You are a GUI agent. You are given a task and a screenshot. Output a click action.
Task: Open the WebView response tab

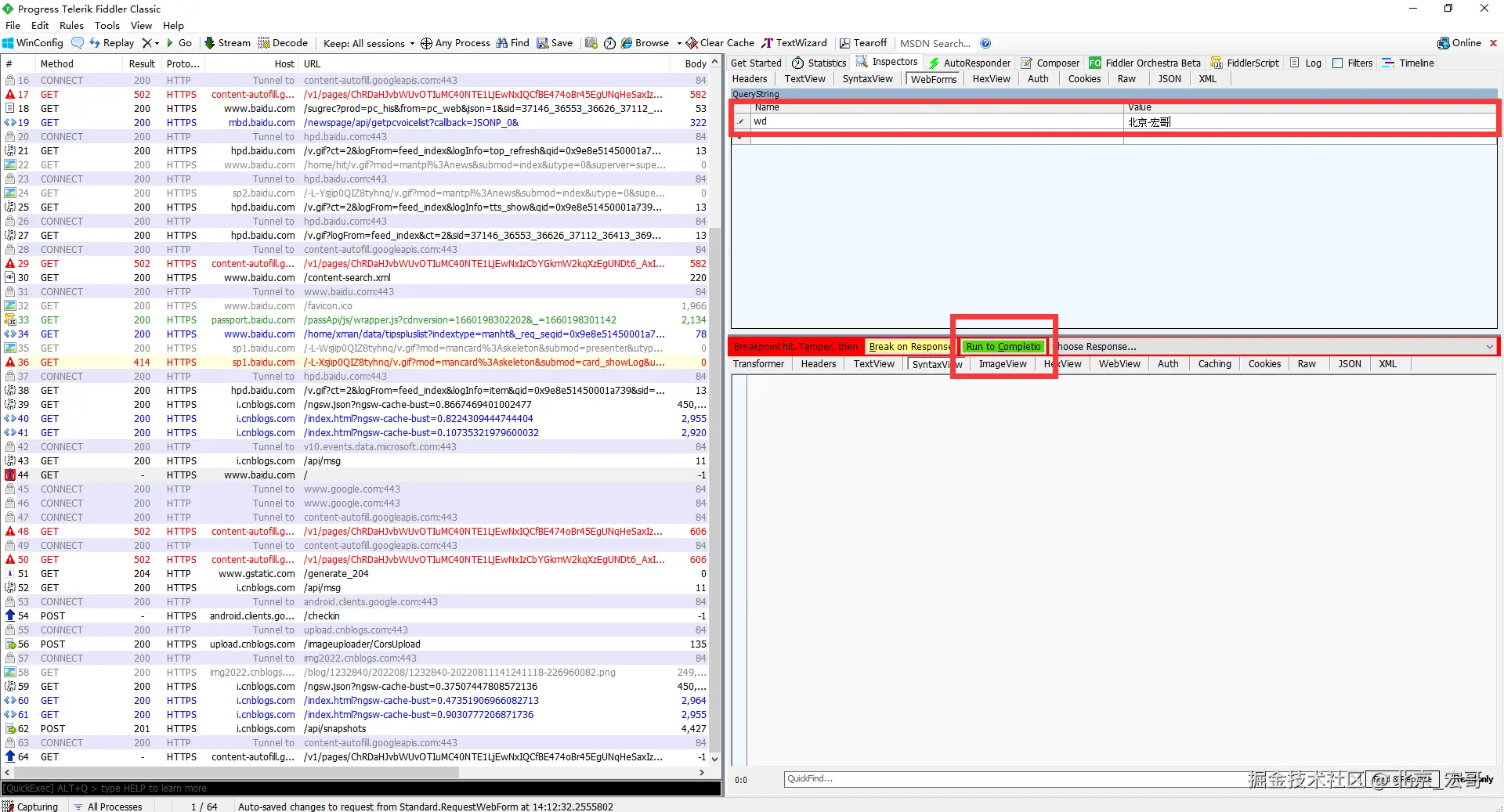pyautogui.click(x=1119, y=364)
